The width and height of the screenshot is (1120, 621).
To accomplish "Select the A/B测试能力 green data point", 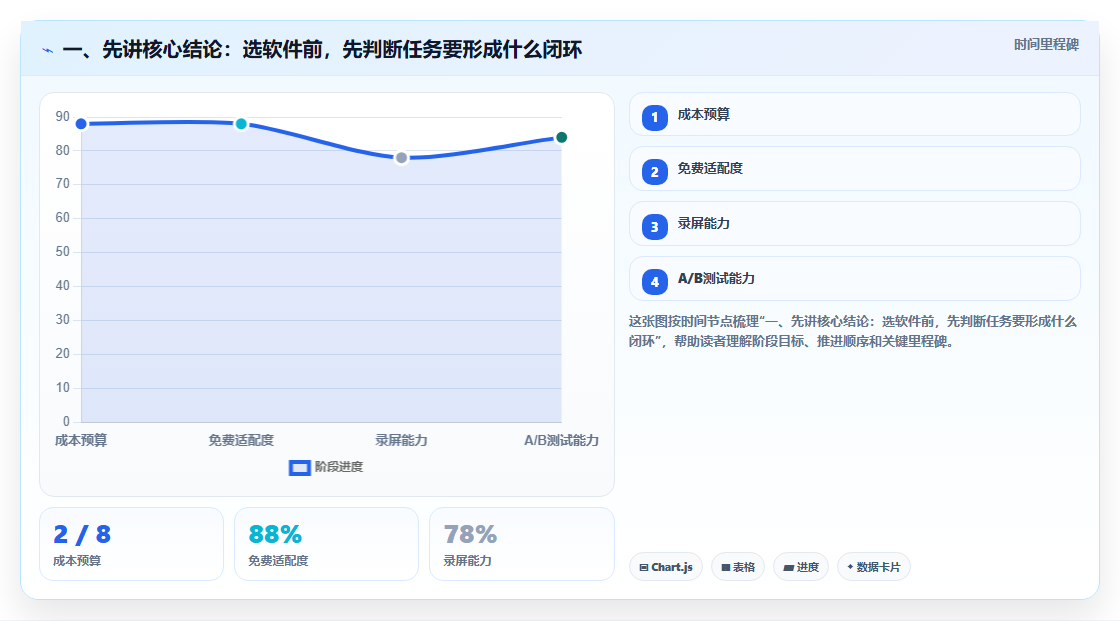I will [561, 137].
